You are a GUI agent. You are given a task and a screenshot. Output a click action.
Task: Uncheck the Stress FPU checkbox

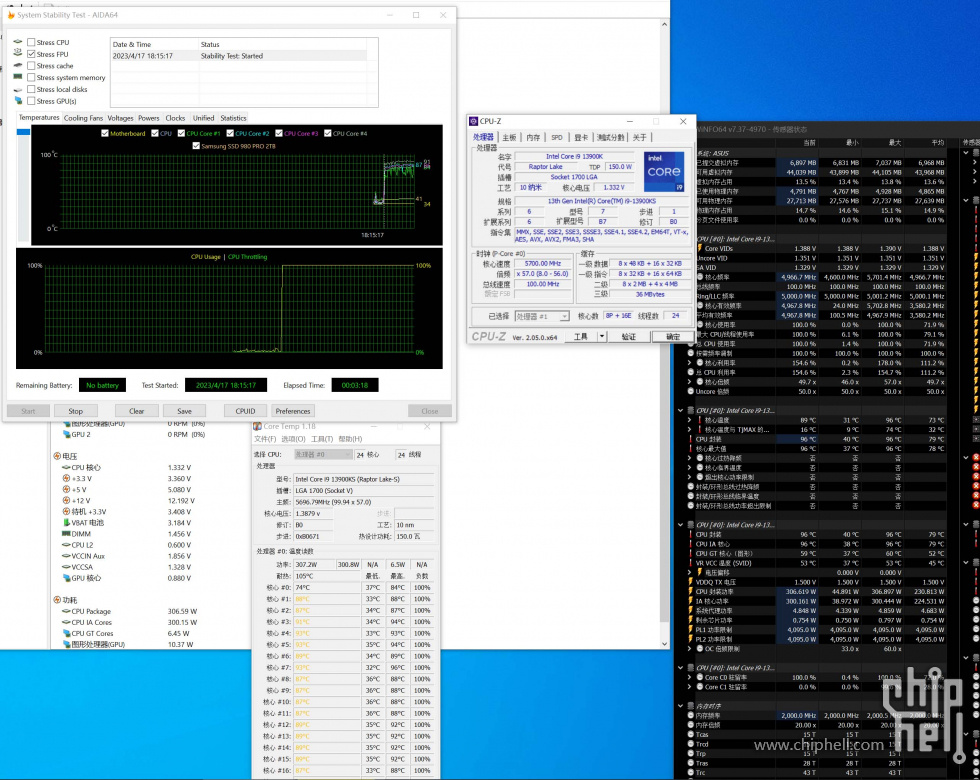pos(31,54)
